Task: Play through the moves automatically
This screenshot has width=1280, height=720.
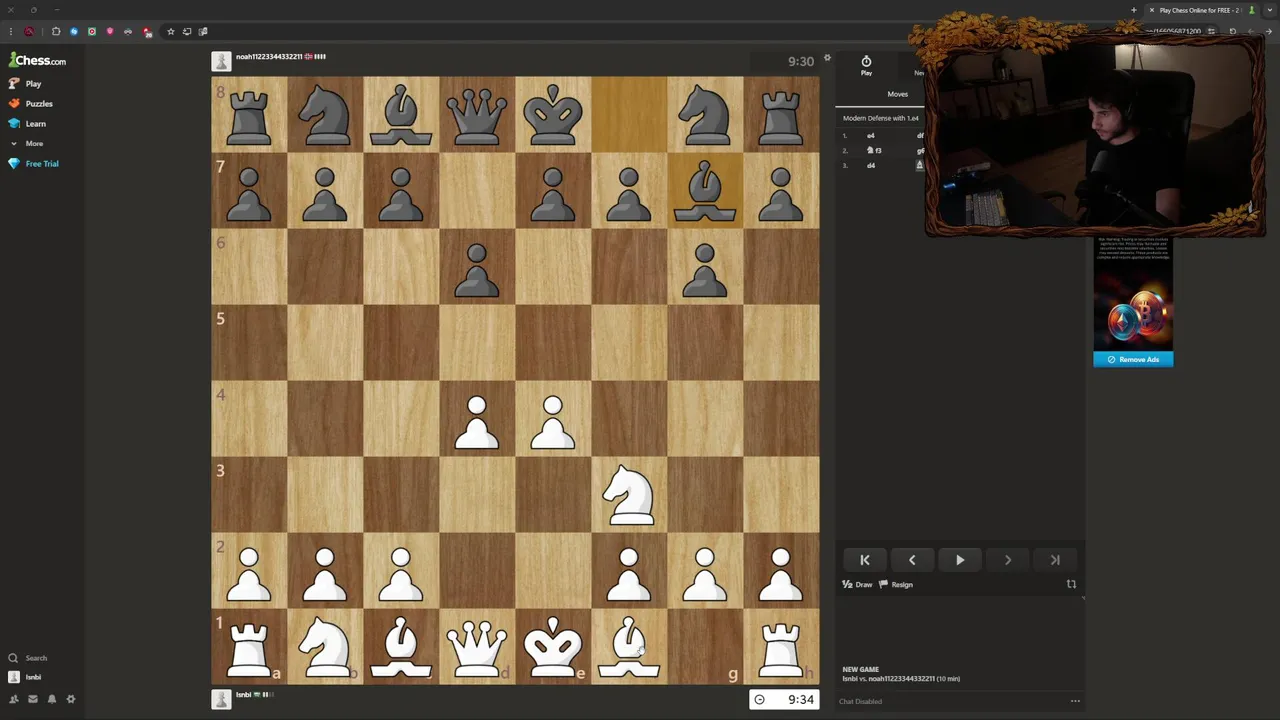Action: pyautogui.click(x=960, y=560)
